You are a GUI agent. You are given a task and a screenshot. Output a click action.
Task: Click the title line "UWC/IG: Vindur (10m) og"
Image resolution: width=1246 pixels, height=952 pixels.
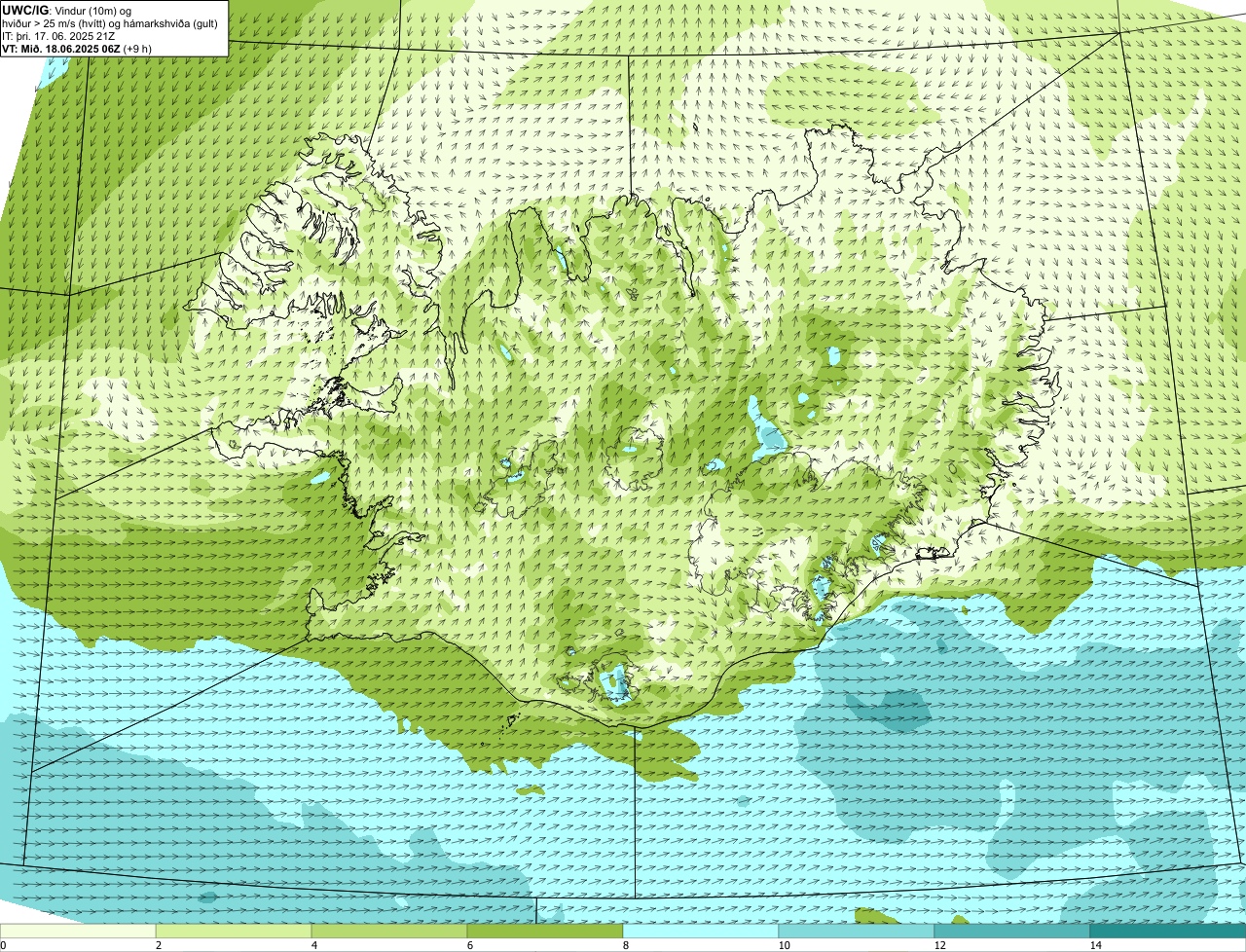click(66, 10)
